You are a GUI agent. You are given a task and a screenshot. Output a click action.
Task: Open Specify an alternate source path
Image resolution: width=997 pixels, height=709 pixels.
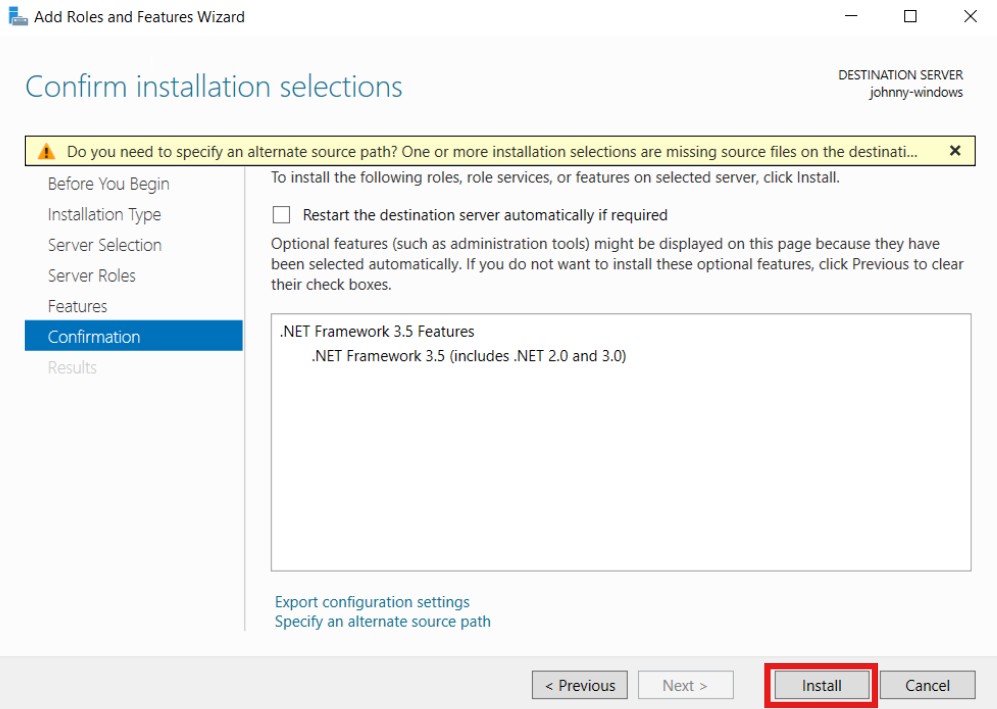(382, 621)
